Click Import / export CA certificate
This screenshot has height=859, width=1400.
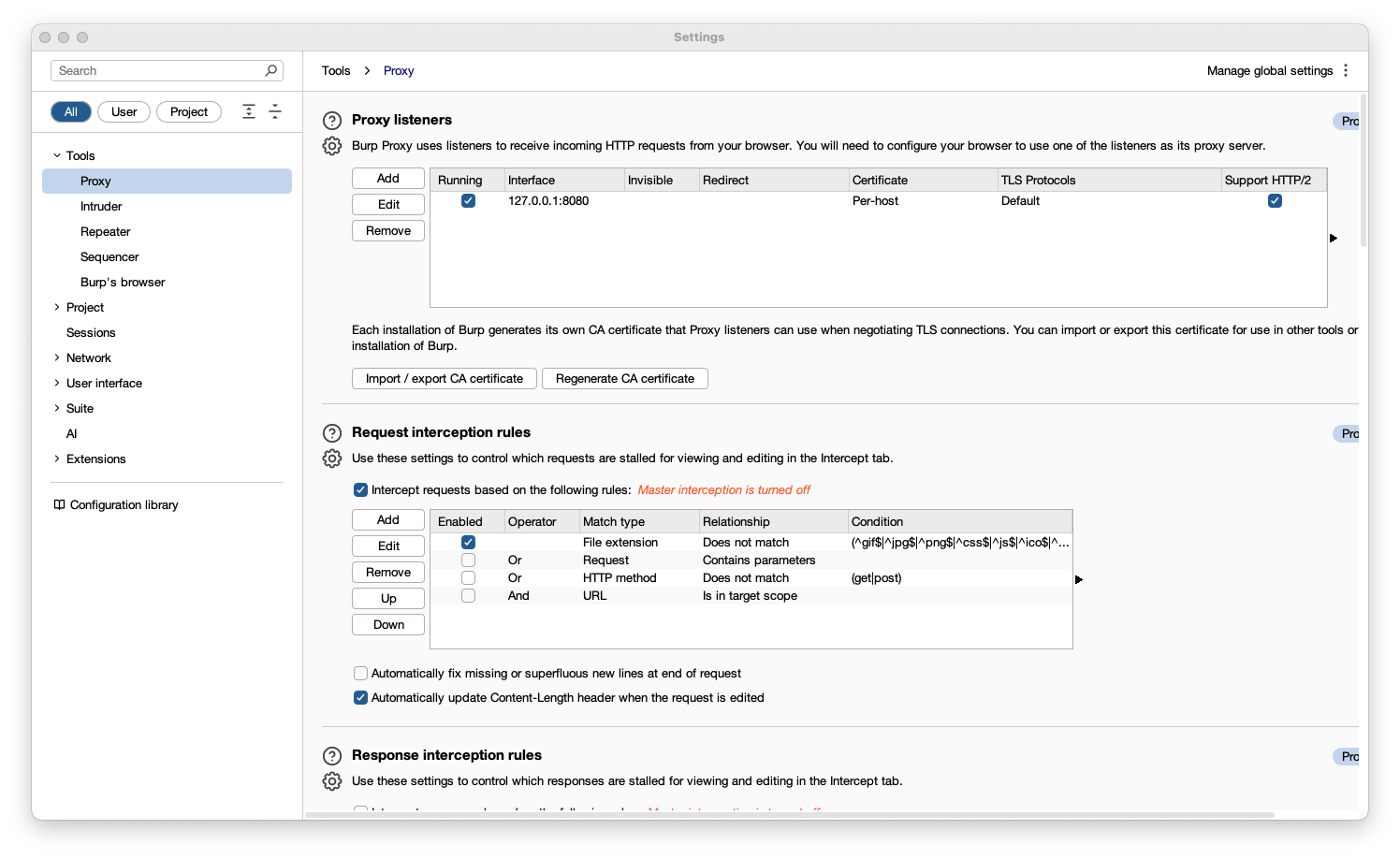[445, 379]
